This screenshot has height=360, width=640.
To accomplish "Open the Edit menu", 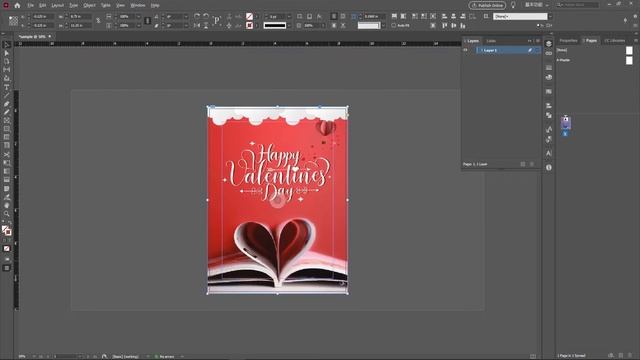I will pos(42,5).
